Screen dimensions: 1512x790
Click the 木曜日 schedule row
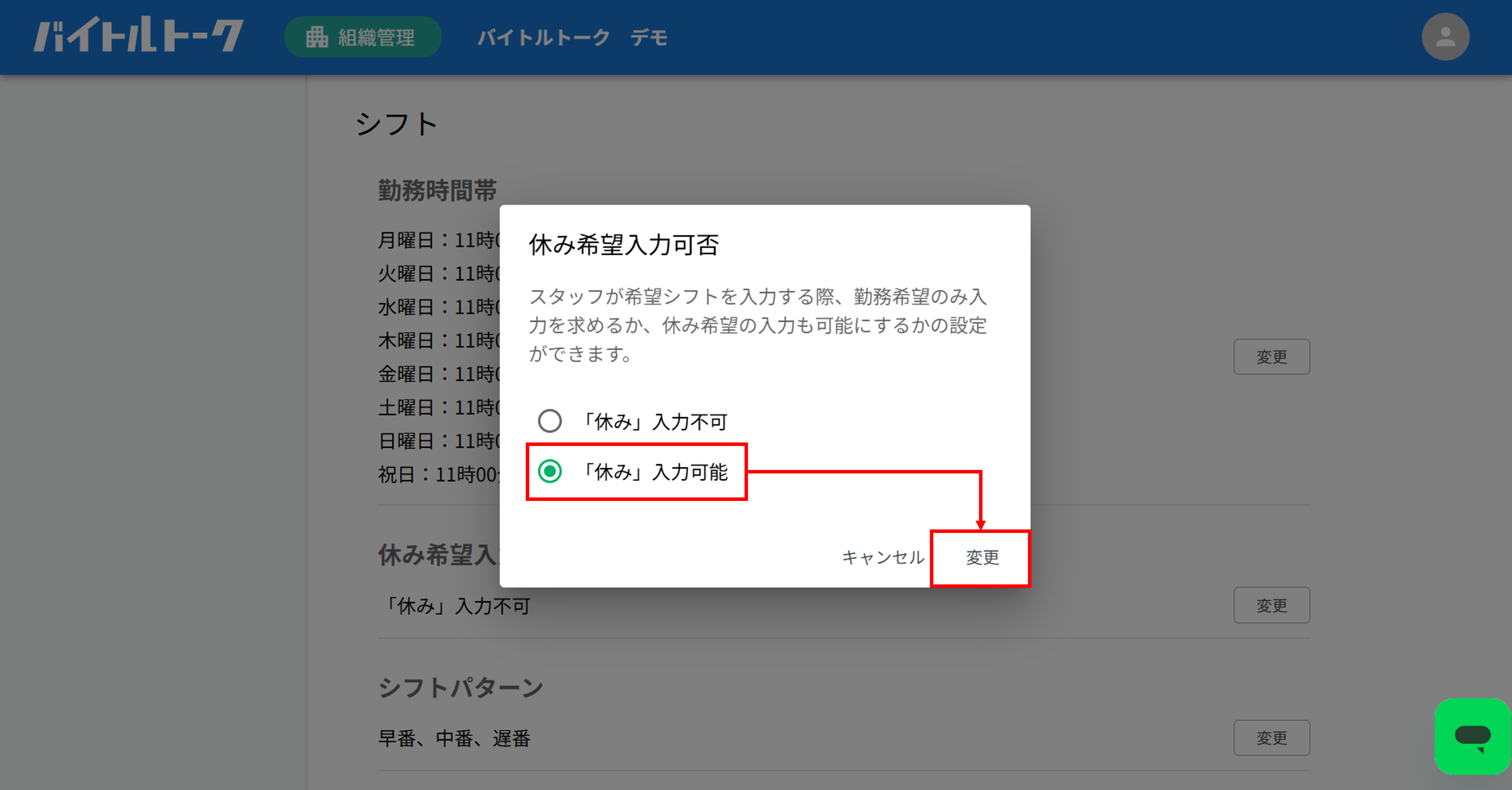[439, 340]
